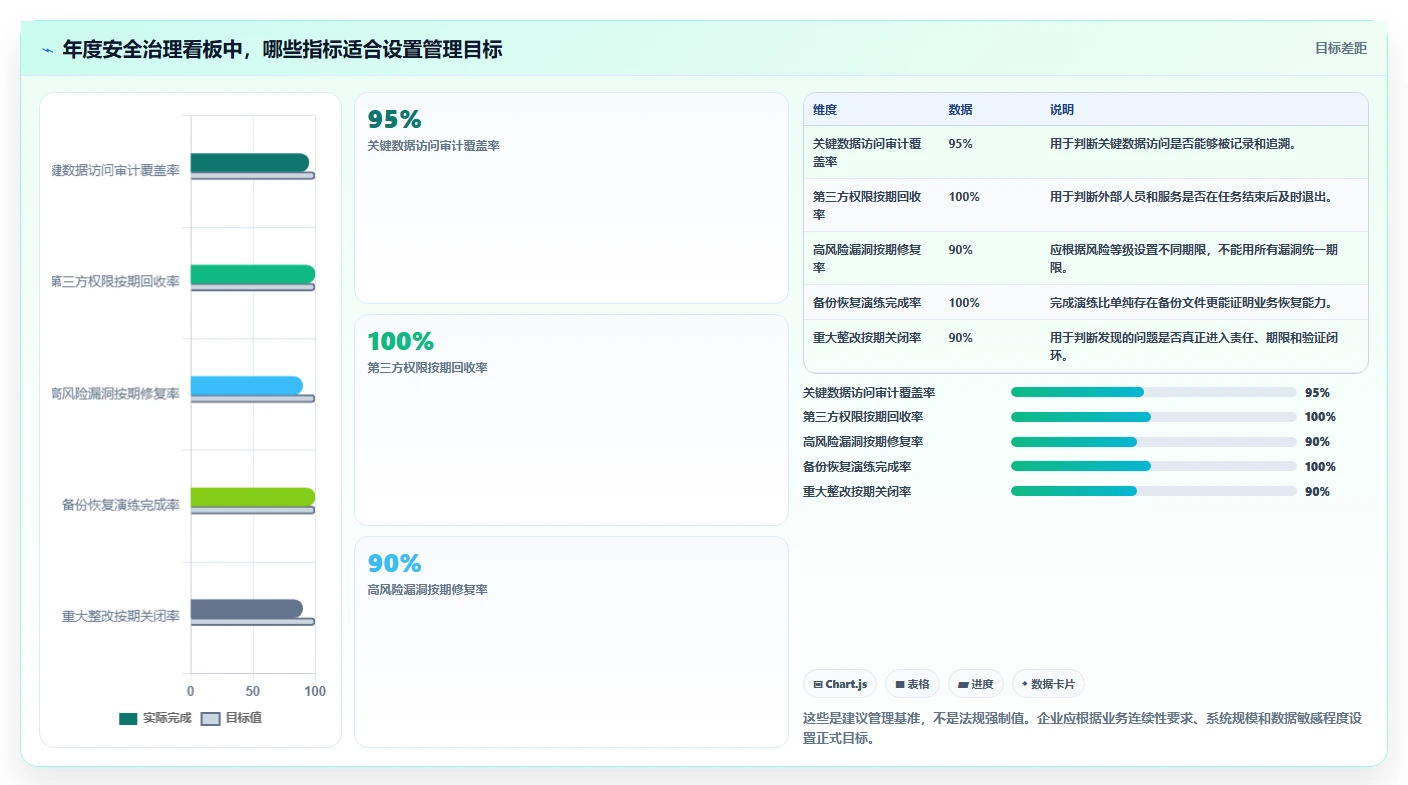
Task: Click the card caption 第三方权限按期回收率 under 100%
Action: point(427,368)
